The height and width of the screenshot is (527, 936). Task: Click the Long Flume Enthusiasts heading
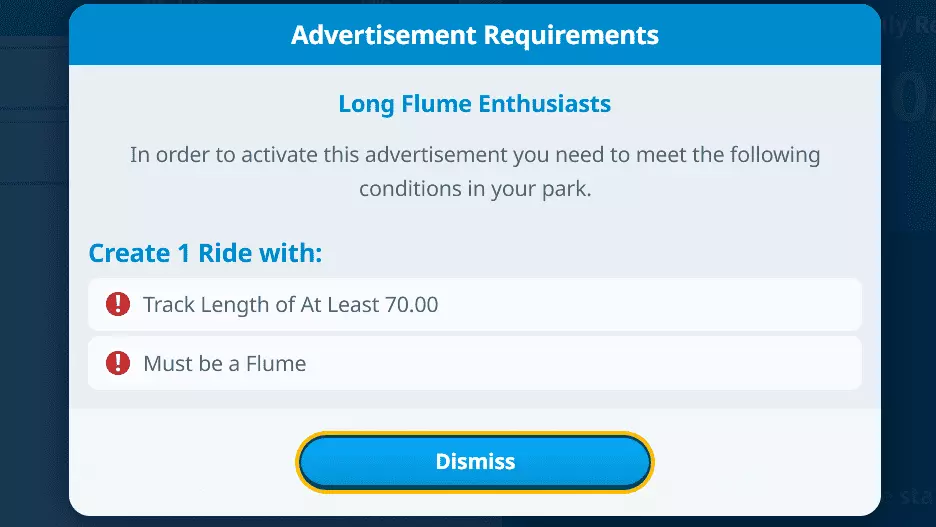tap(475, 103)
